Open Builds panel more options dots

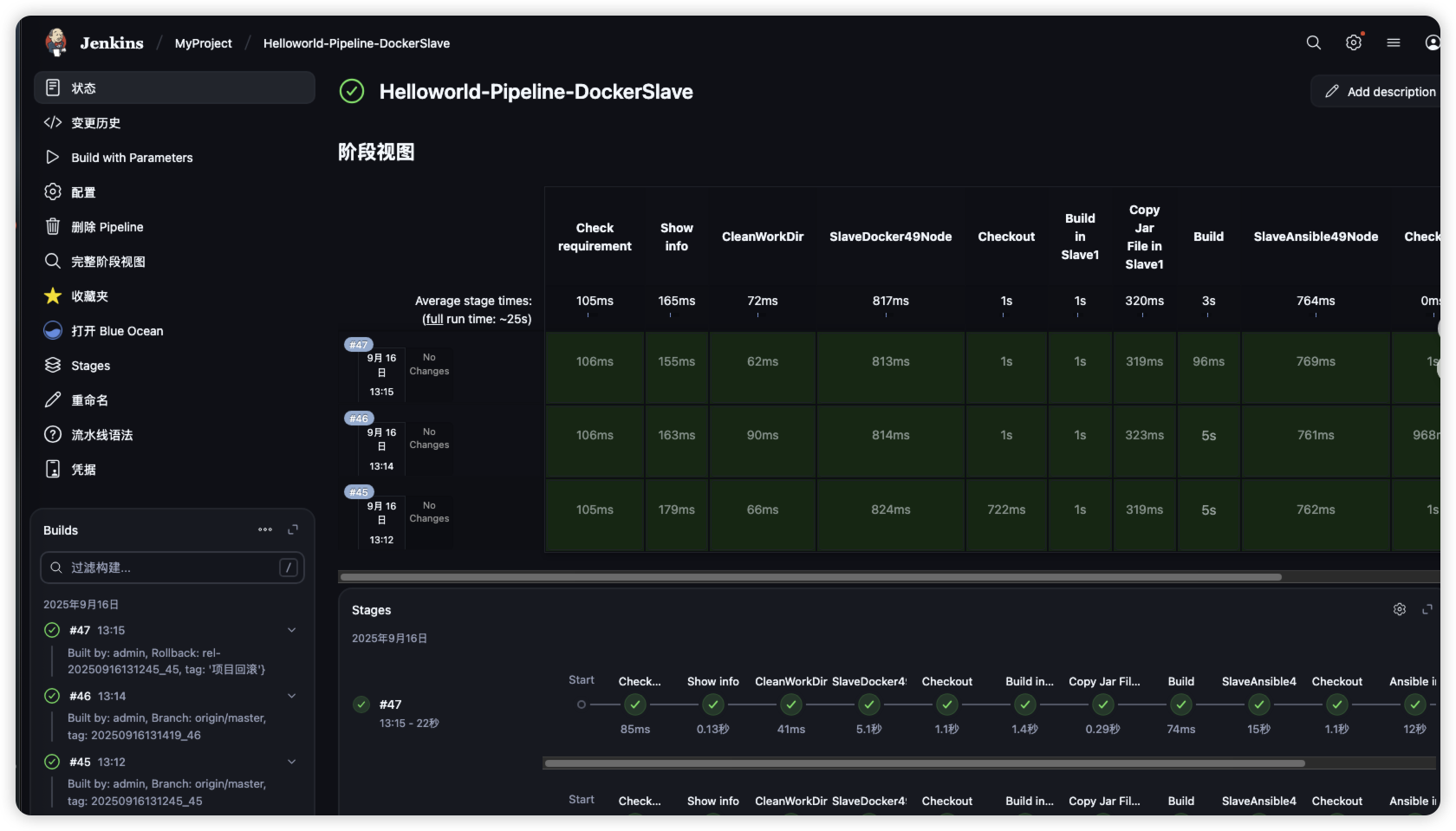[x=265, y=529]
